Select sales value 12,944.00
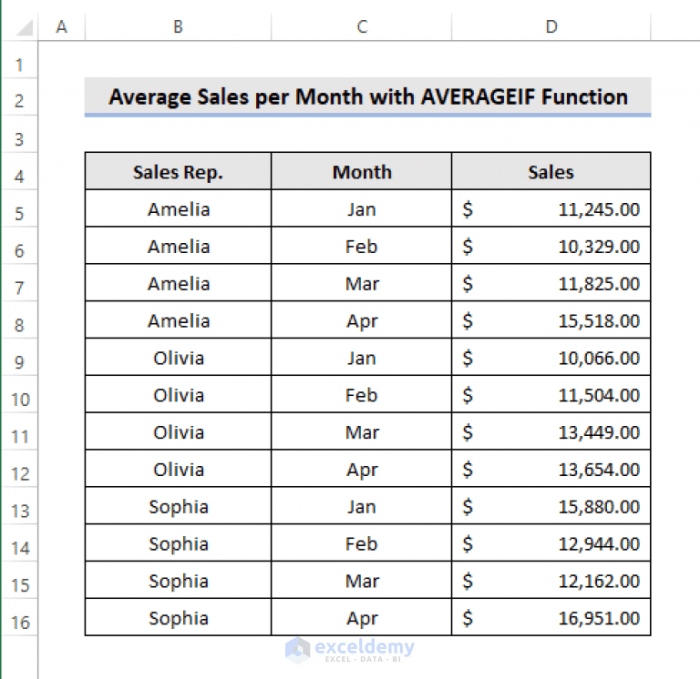This screenshot has height=679, width=700. [551, 543]
